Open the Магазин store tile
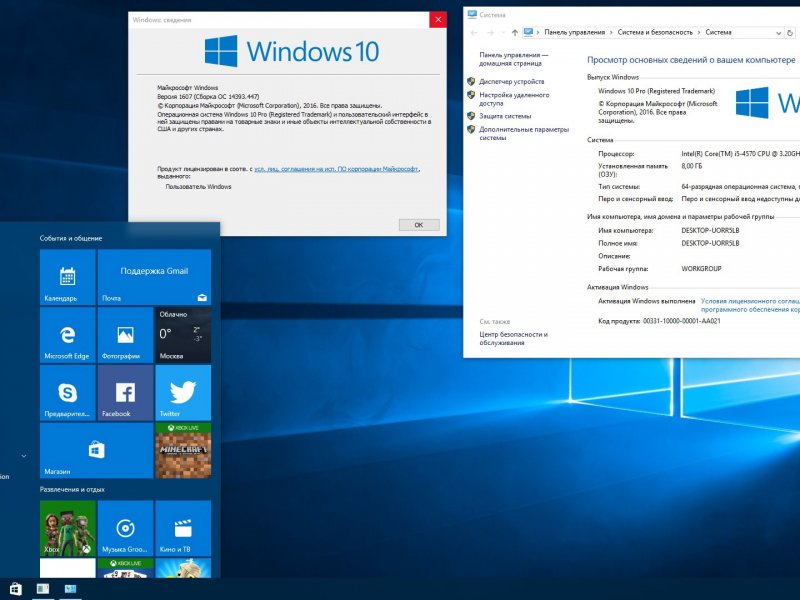The width and height of the screenshot is (800, 600). pos(96,451)
